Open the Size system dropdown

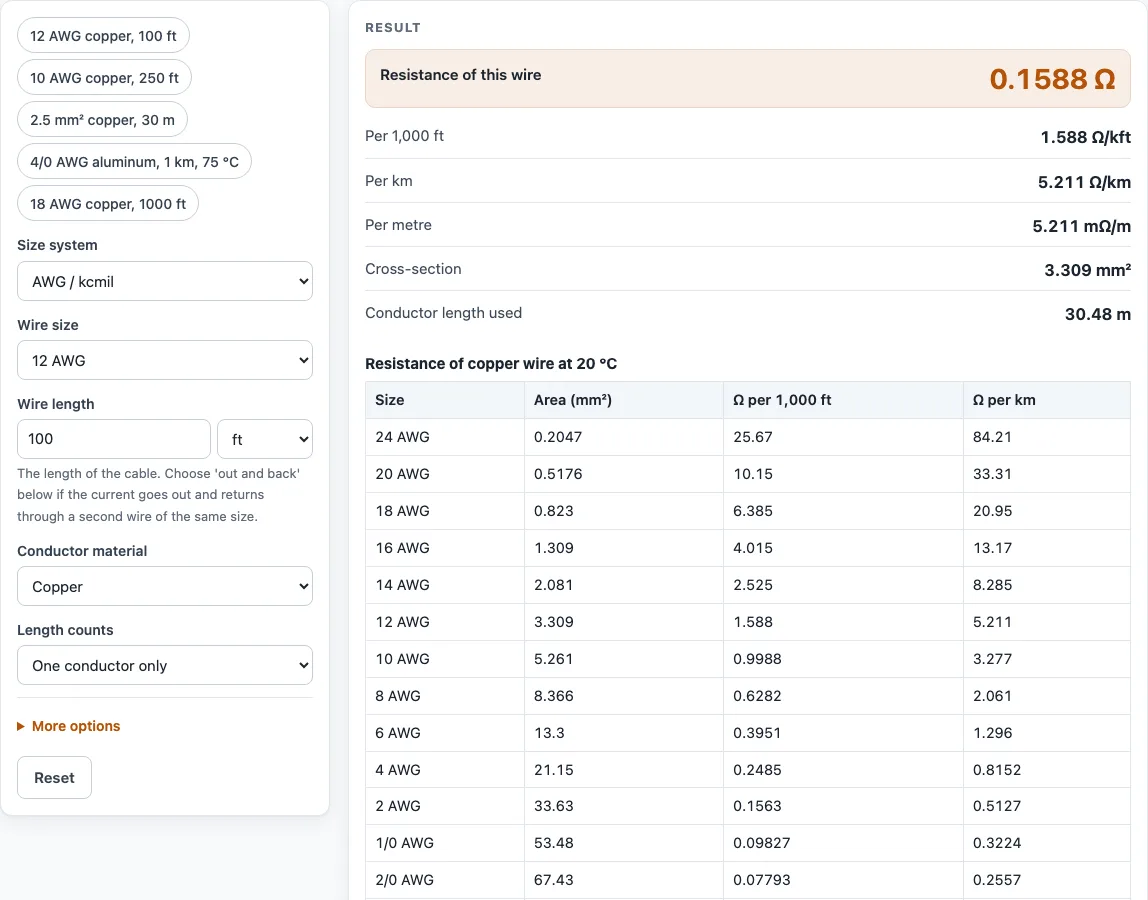coord(165,281)
